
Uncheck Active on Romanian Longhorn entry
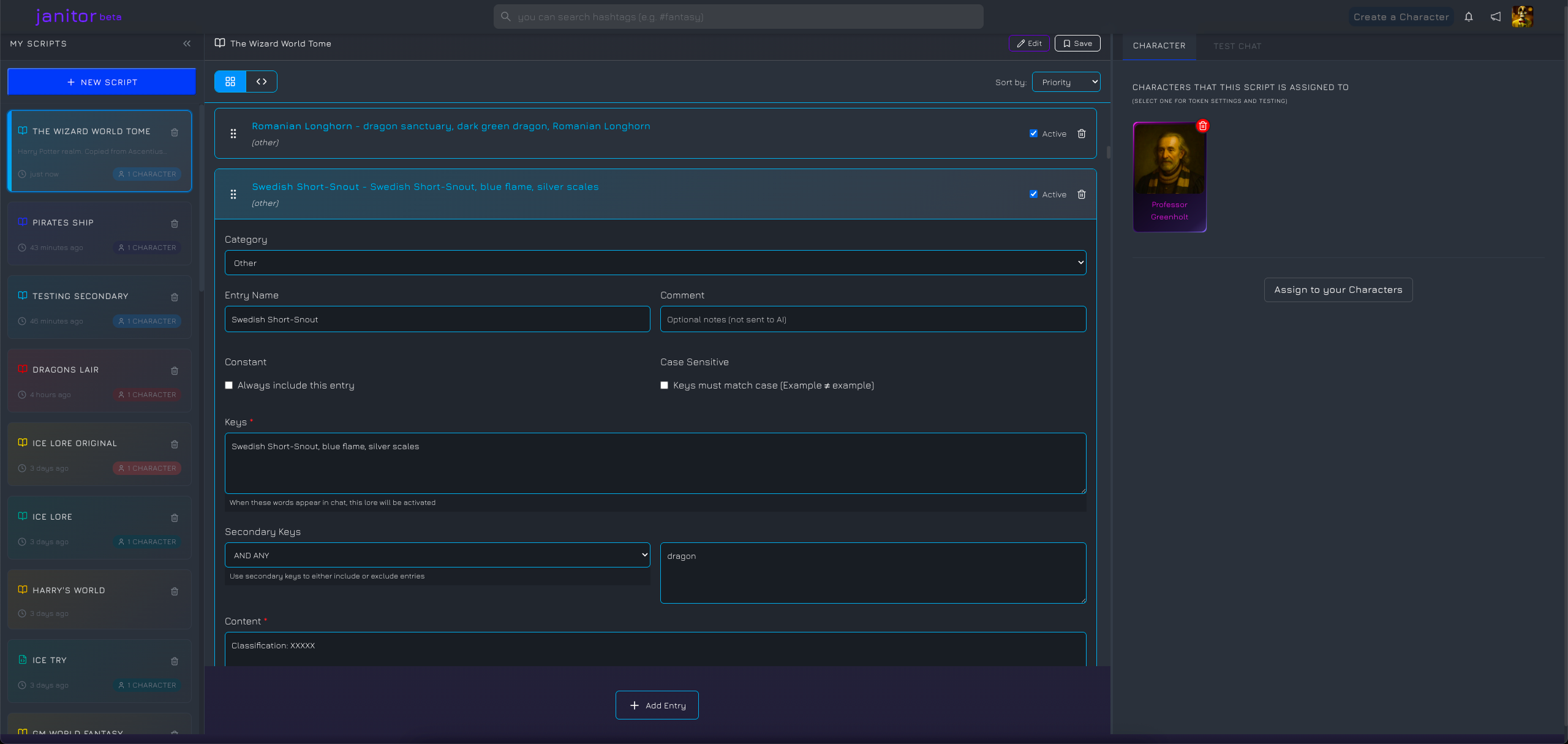(1033, 133)
